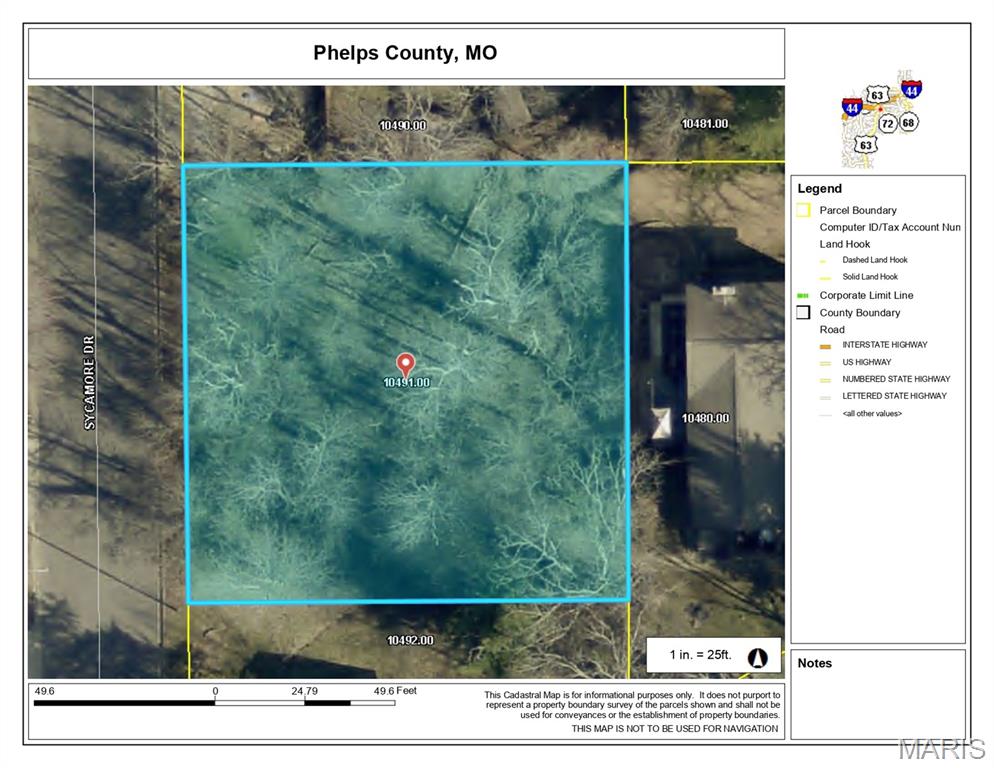Click "THIS MAP IS NOT TO BE USED FOR NAVIGATION"
994x768 pixels.
[674, 729]
